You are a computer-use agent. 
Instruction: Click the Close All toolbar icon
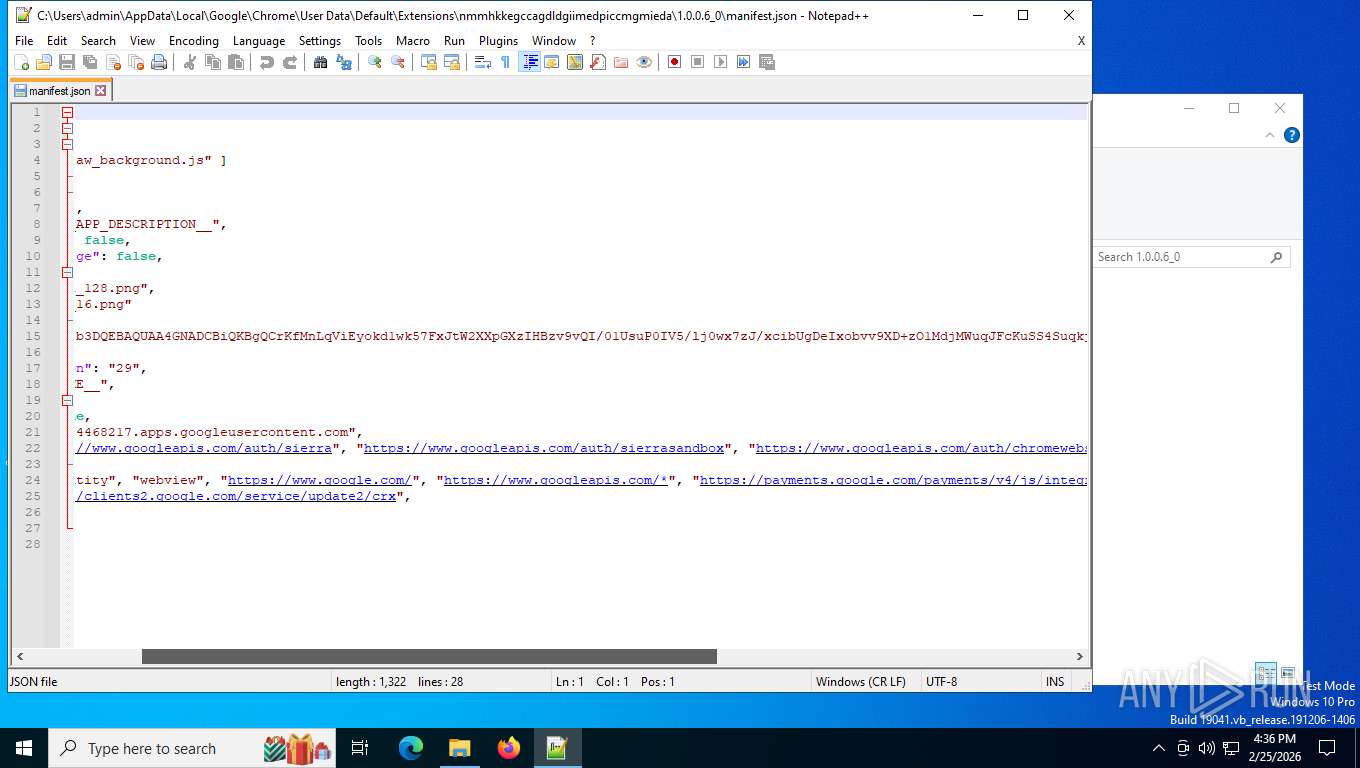[135, 62]
